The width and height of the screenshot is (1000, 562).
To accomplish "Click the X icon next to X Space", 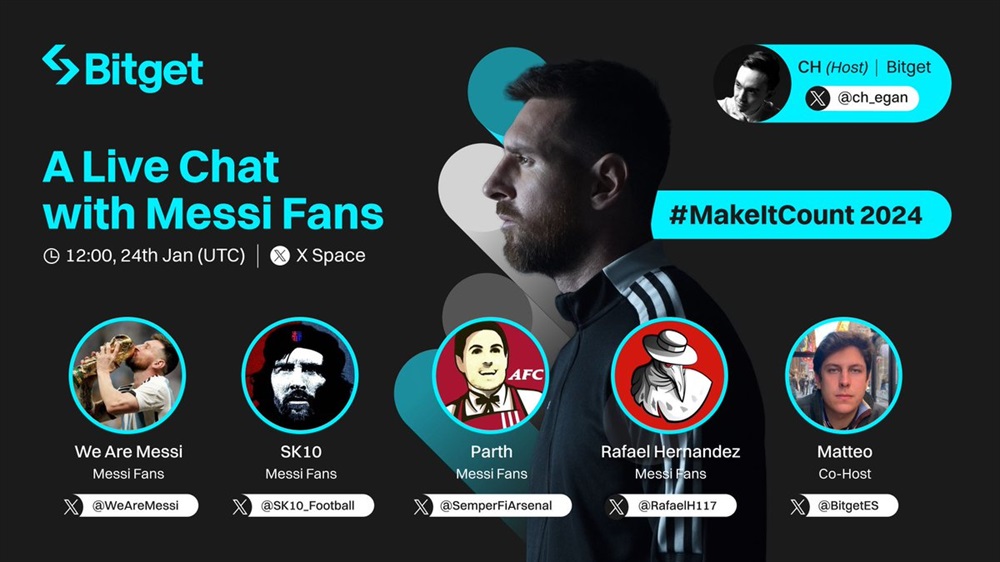I will coord(280,256).
